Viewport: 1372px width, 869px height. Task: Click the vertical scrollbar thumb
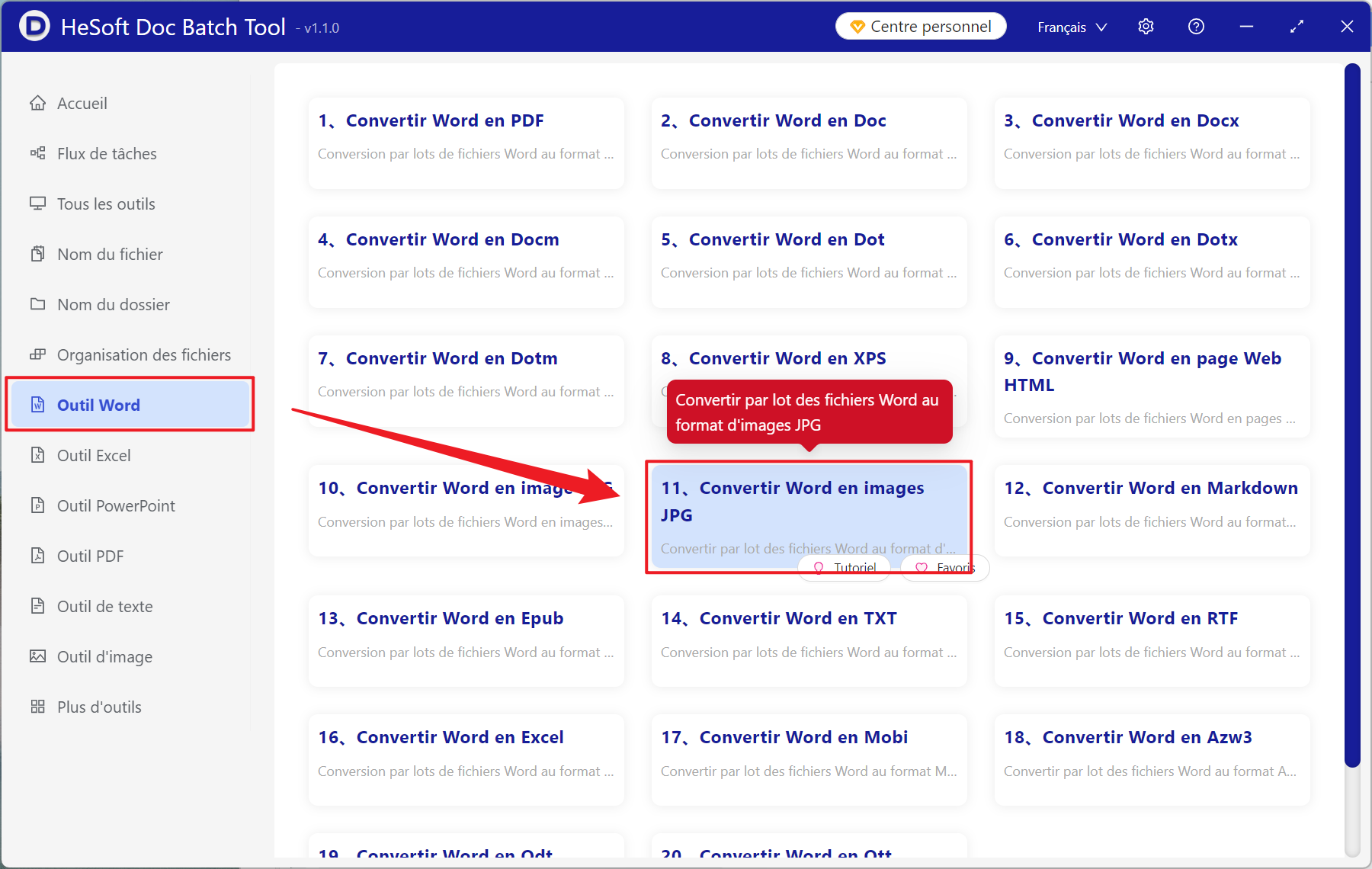click(1352, 415)
